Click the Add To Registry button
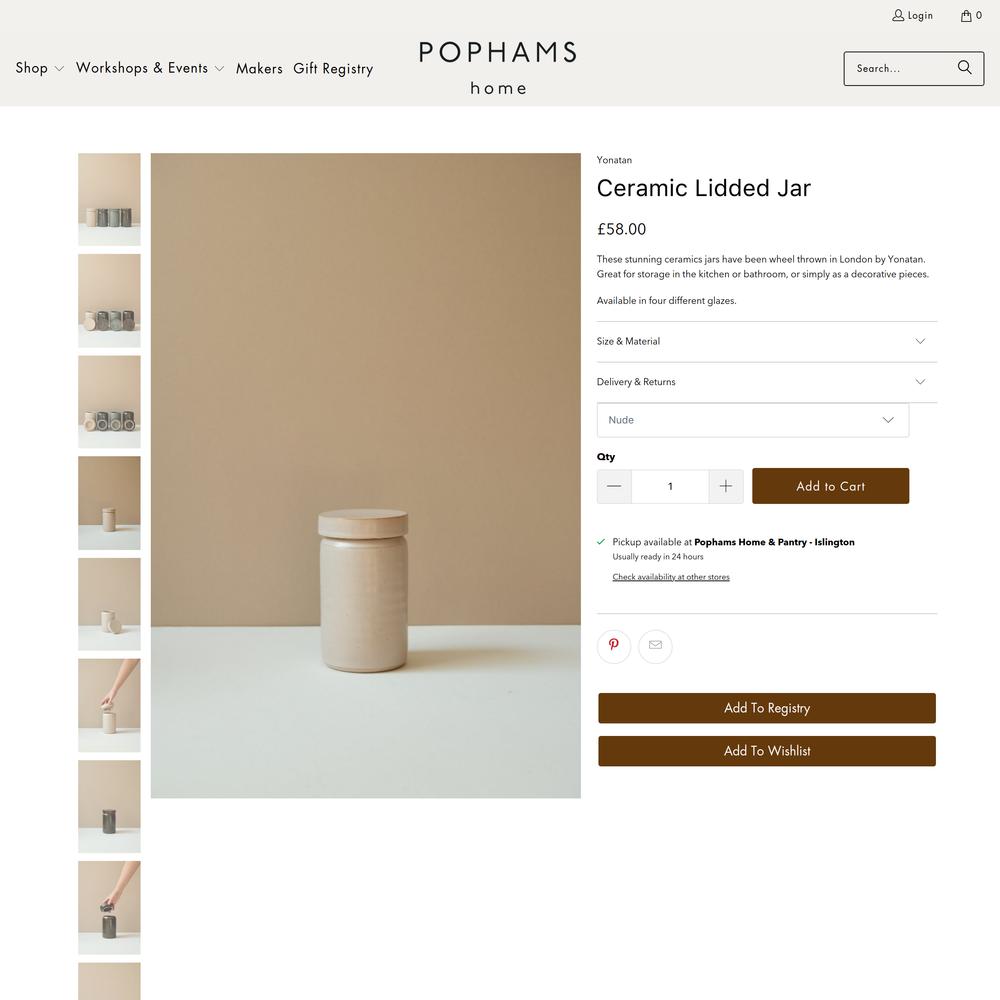The height and width of the screenshot is (1000, 1000). [767, 708]
